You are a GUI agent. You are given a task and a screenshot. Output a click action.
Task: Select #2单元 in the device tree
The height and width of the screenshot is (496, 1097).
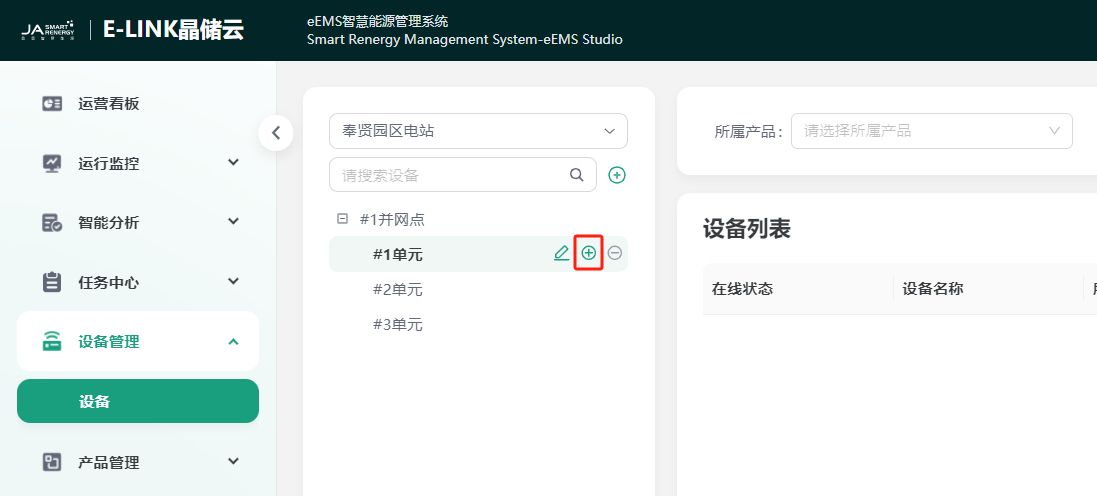click(x=397, y=290)
